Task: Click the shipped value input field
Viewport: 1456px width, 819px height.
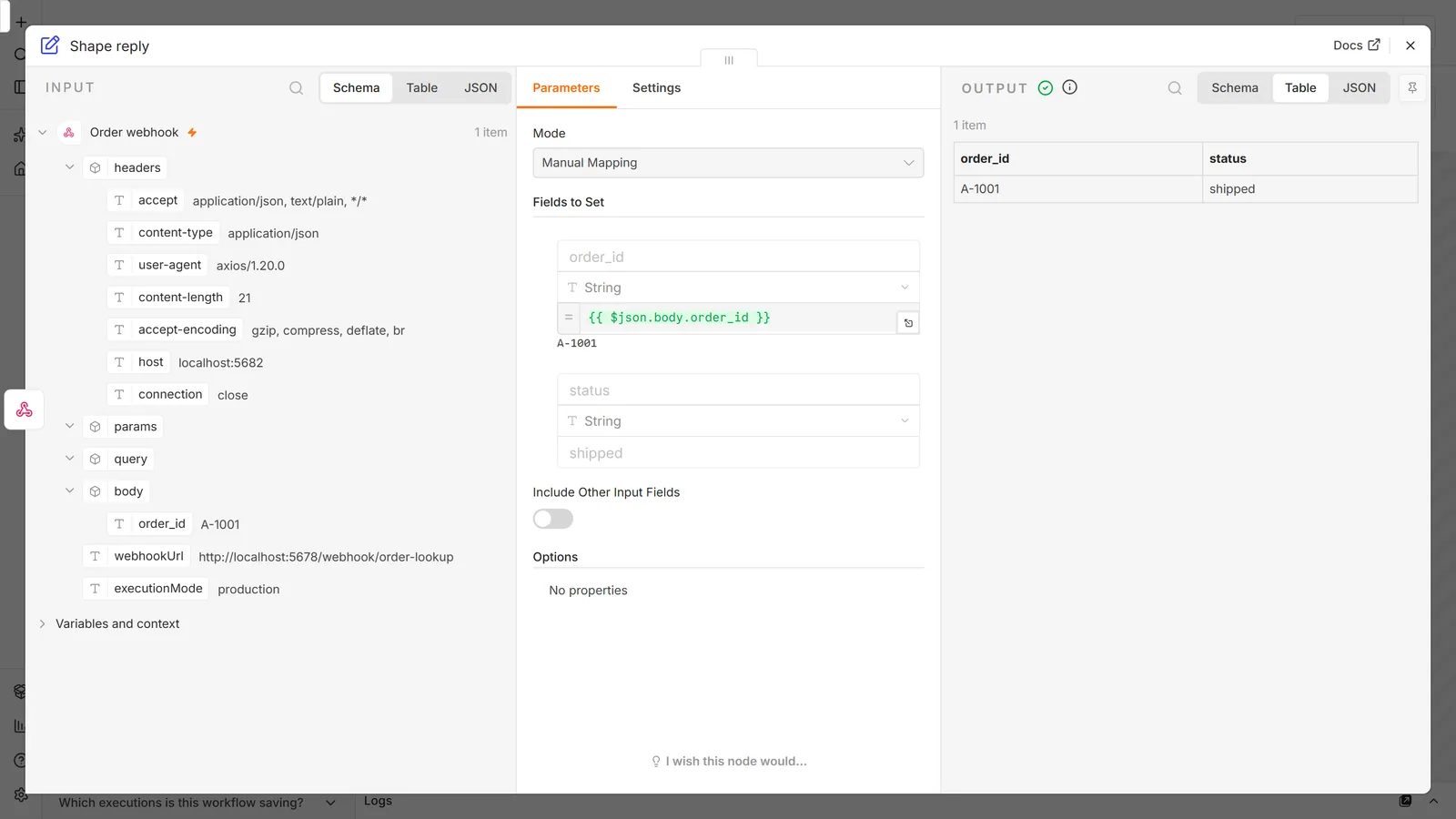Action: coord(738,453)
